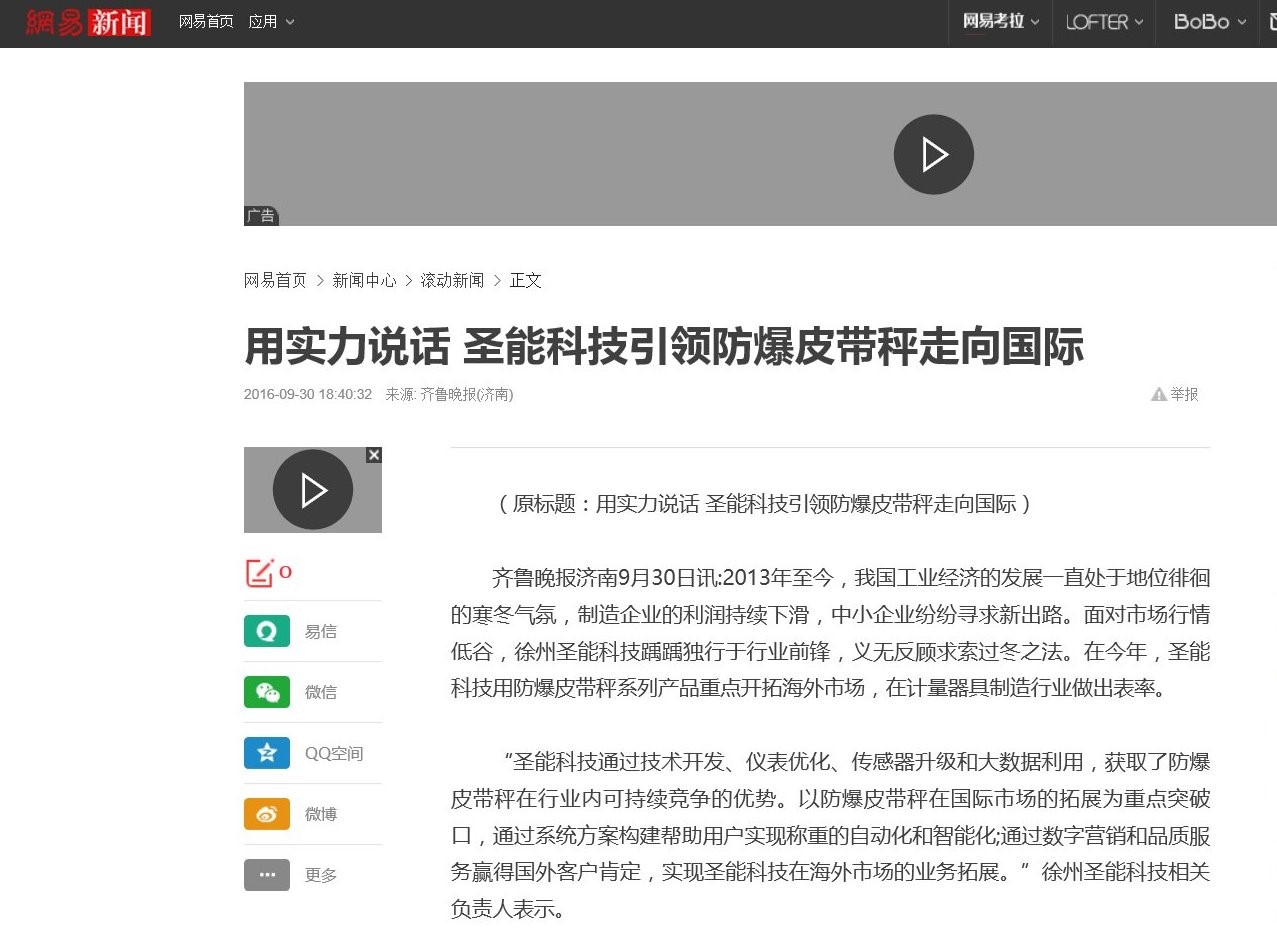Open 新闻中心 from the breadcrumb trail

(x=365, y=281)
